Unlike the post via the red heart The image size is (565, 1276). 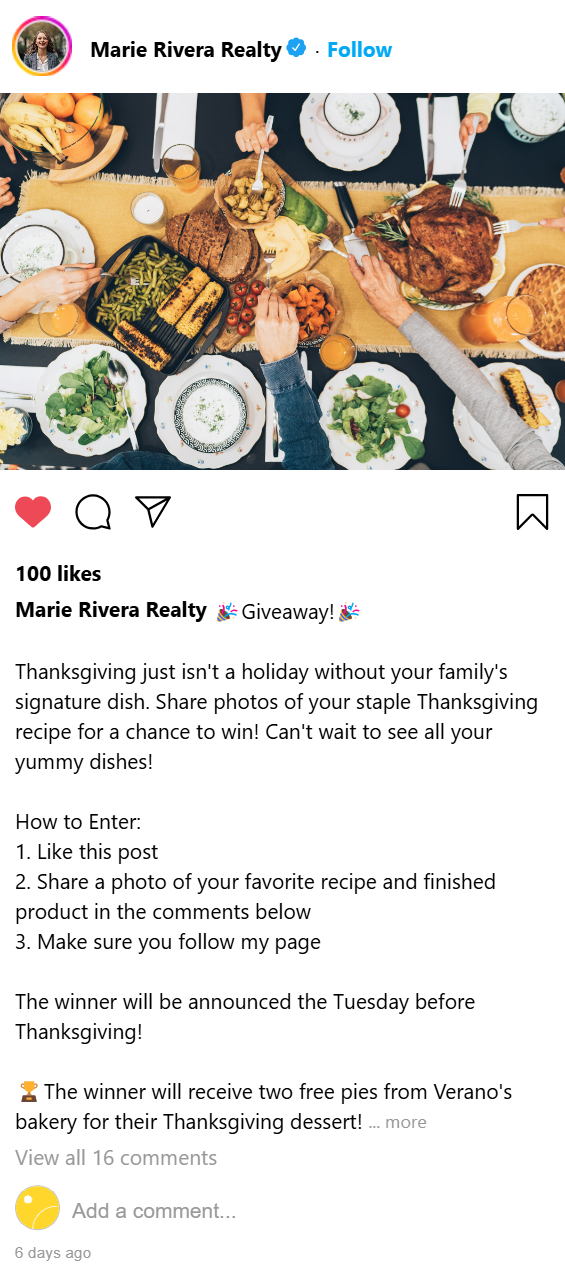33,511
